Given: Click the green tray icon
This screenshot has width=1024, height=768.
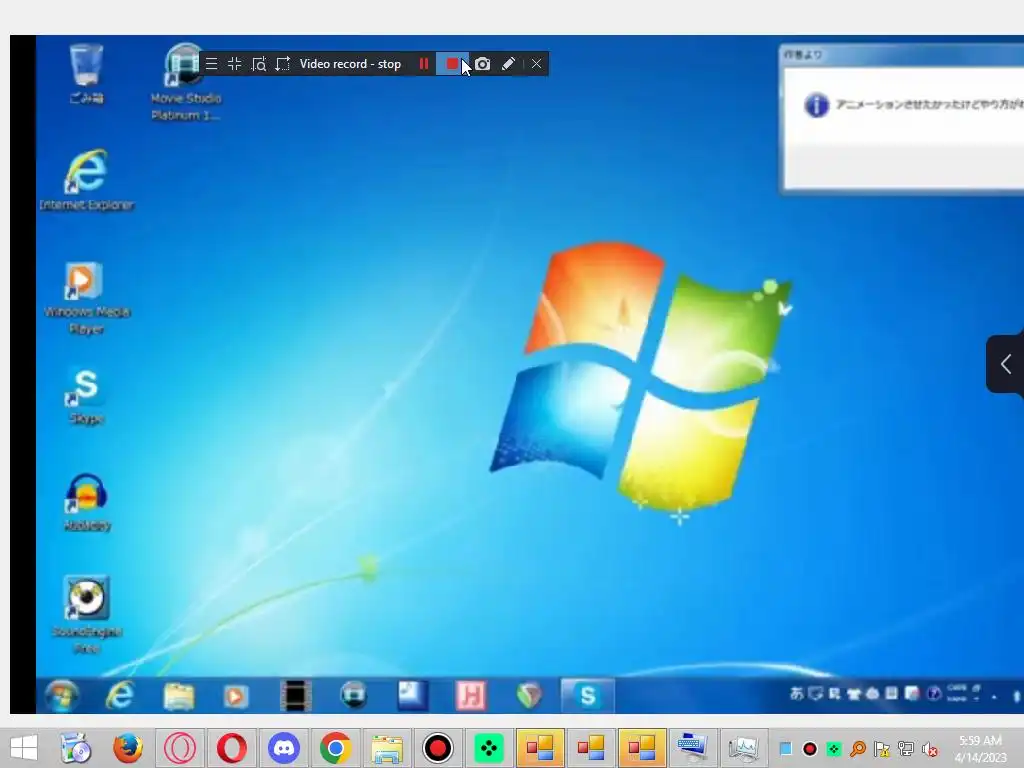Looking at the screenshot, I should pos(834,749).
